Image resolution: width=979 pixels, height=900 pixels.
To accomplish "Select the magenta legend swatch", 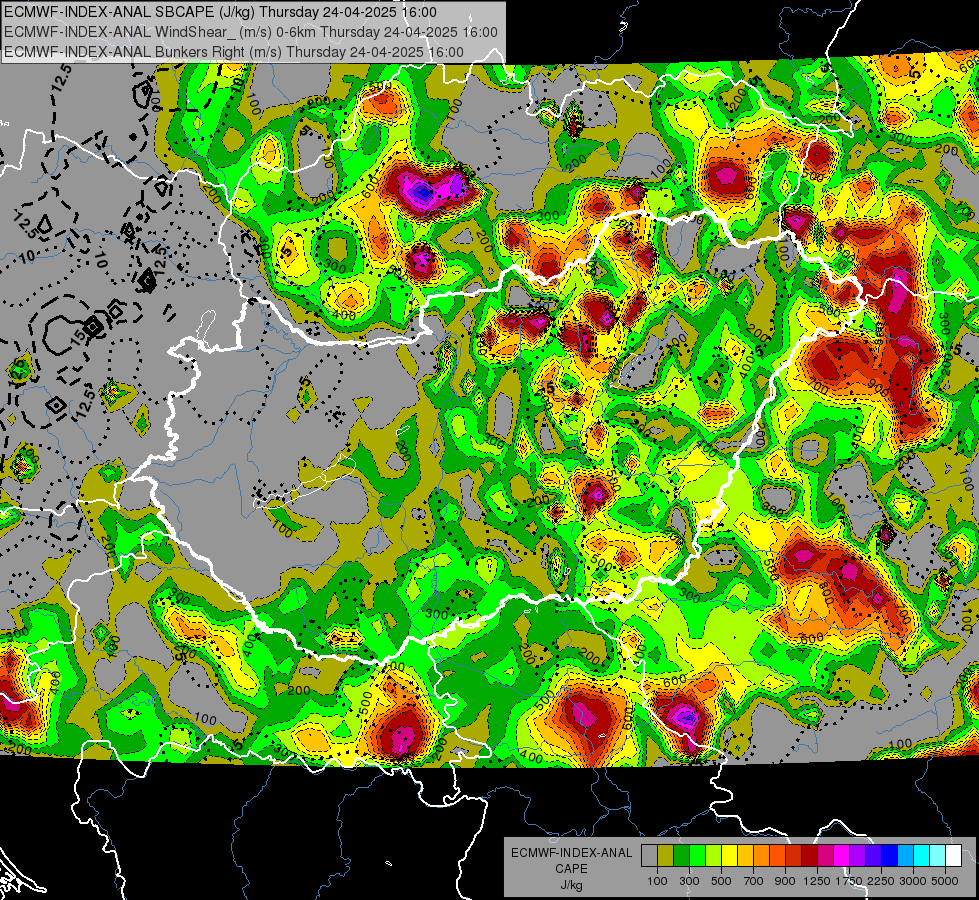I will click(x=842, y=856).
